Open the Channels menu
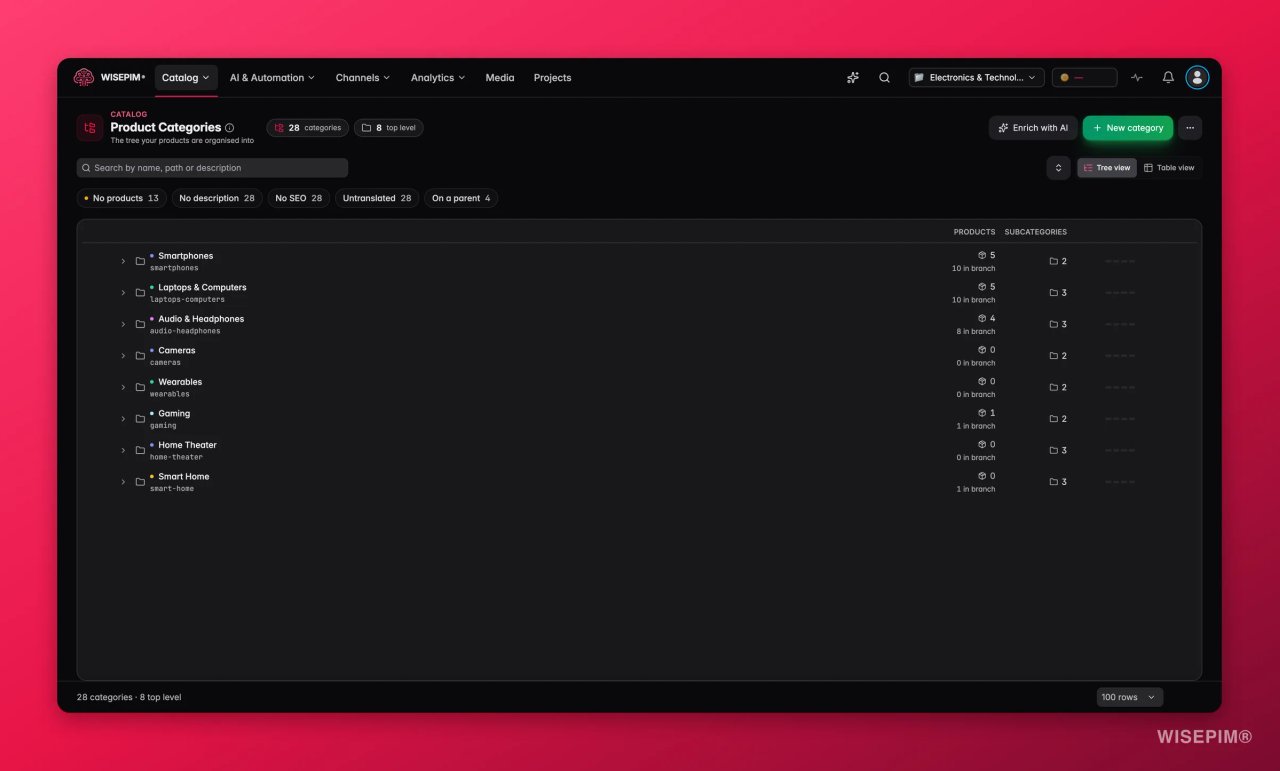1280x771 pixels. coord(365,77)
